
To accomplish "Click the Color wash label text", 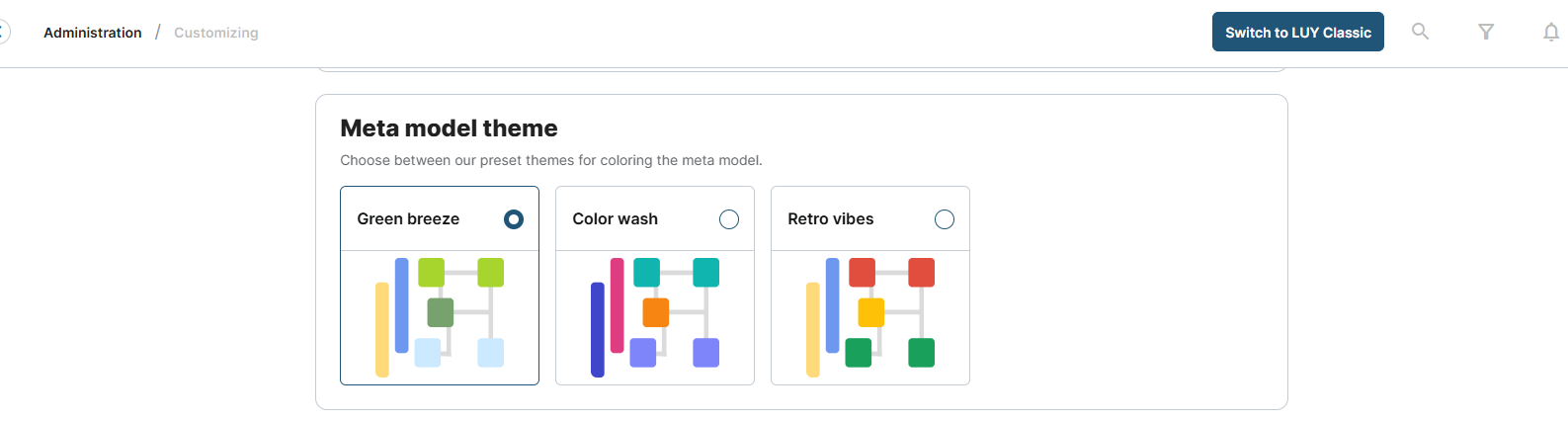I will tap(616, 219).
